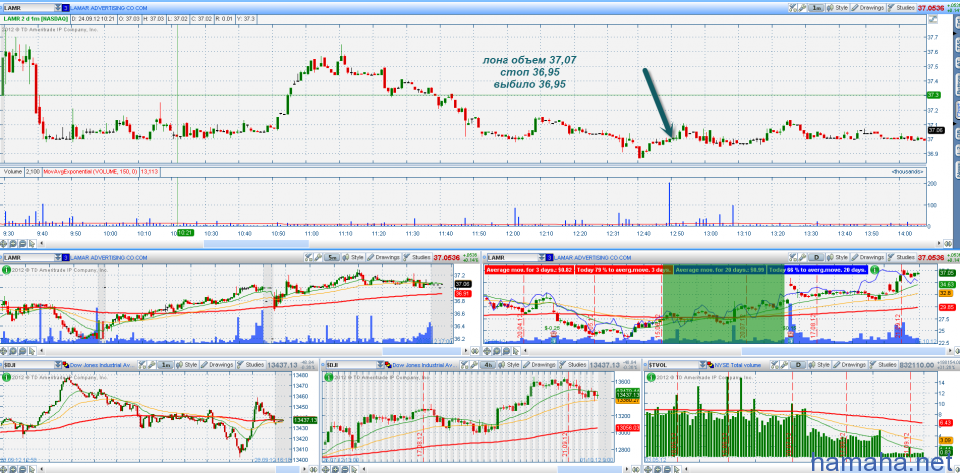Open NYSE Total volume link on $TVOL chart
Image resolution: width=960 pixels, height=473 pixels.
point(737,365)
